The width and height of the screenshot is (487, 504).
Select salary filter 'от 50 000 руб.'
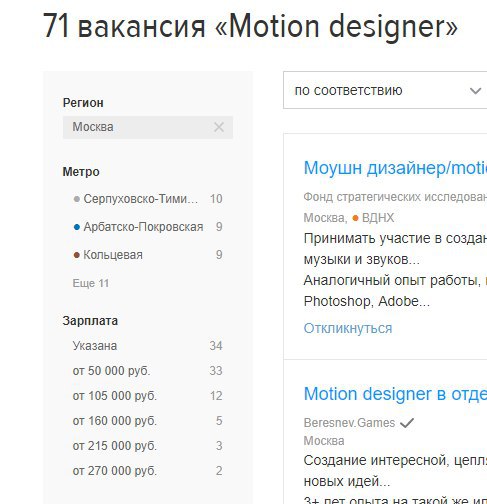[111, 371]
